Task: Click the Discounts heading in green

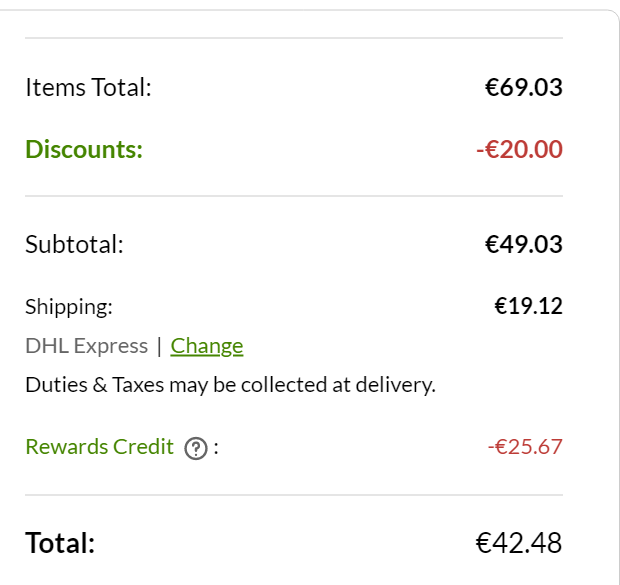Action: click(84, 149)
